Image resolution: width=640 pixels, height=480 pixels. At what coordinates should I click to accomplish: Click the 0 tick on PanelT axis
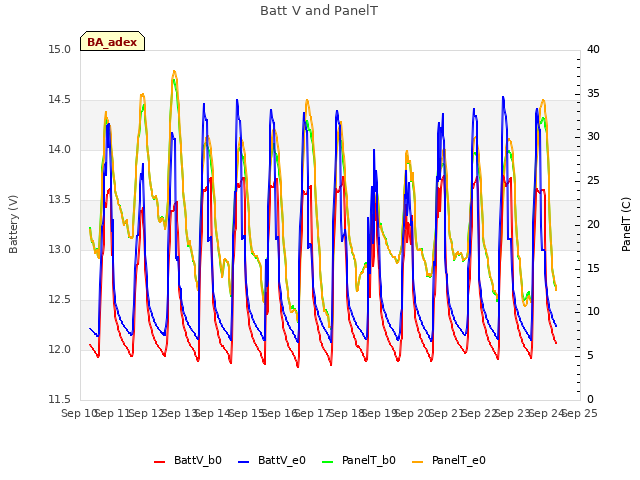coord(590,400)
